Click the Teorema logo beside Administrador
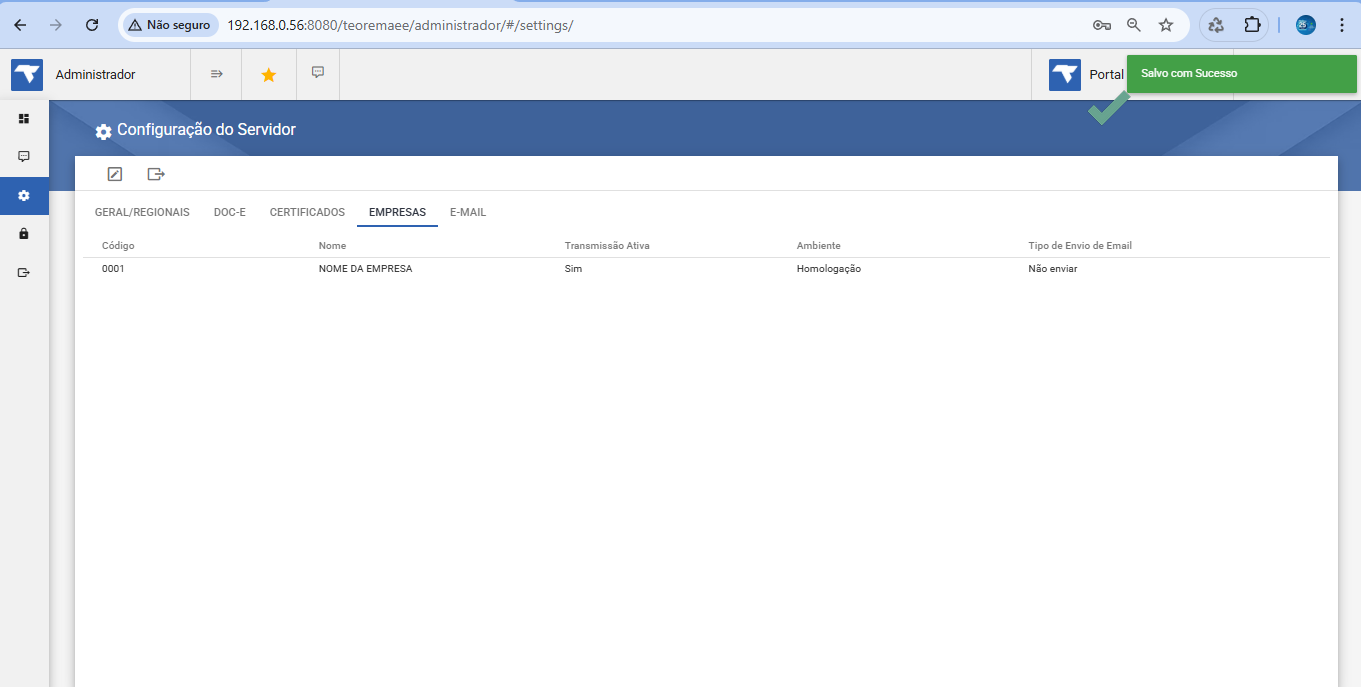 (x=27, y=74)
